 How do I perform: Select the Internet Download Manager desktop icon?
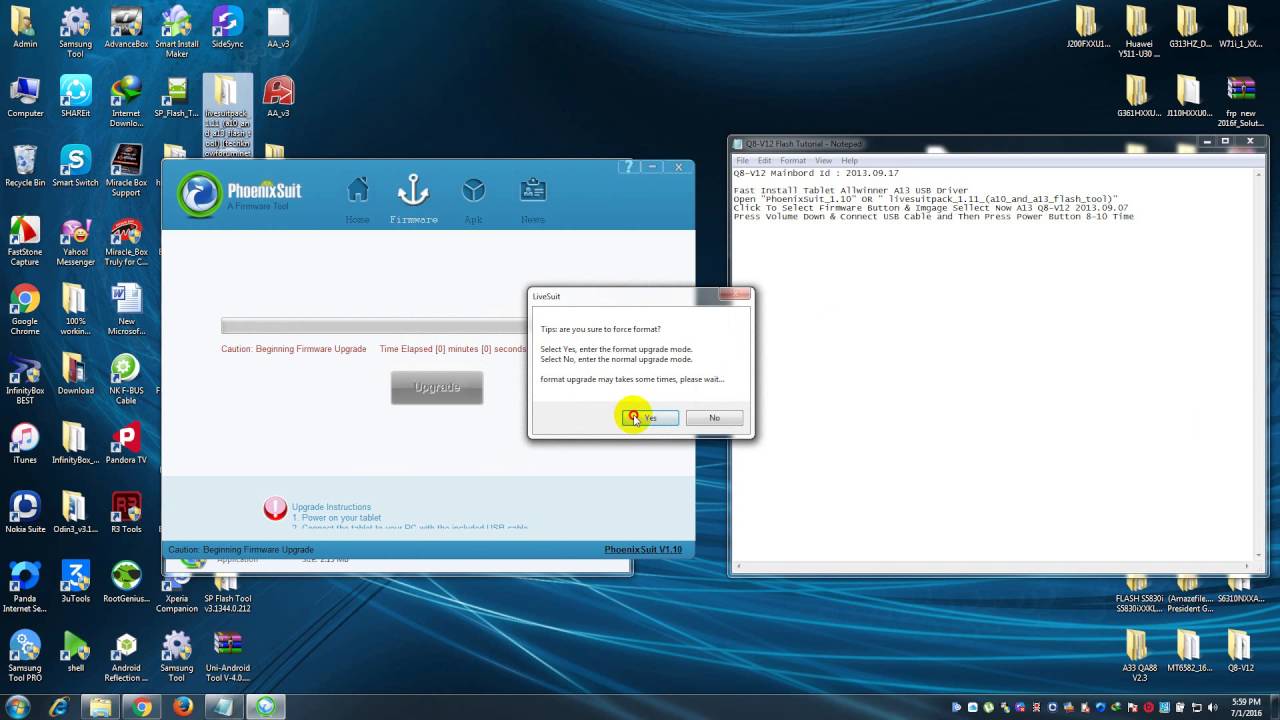tap(126, 101)
